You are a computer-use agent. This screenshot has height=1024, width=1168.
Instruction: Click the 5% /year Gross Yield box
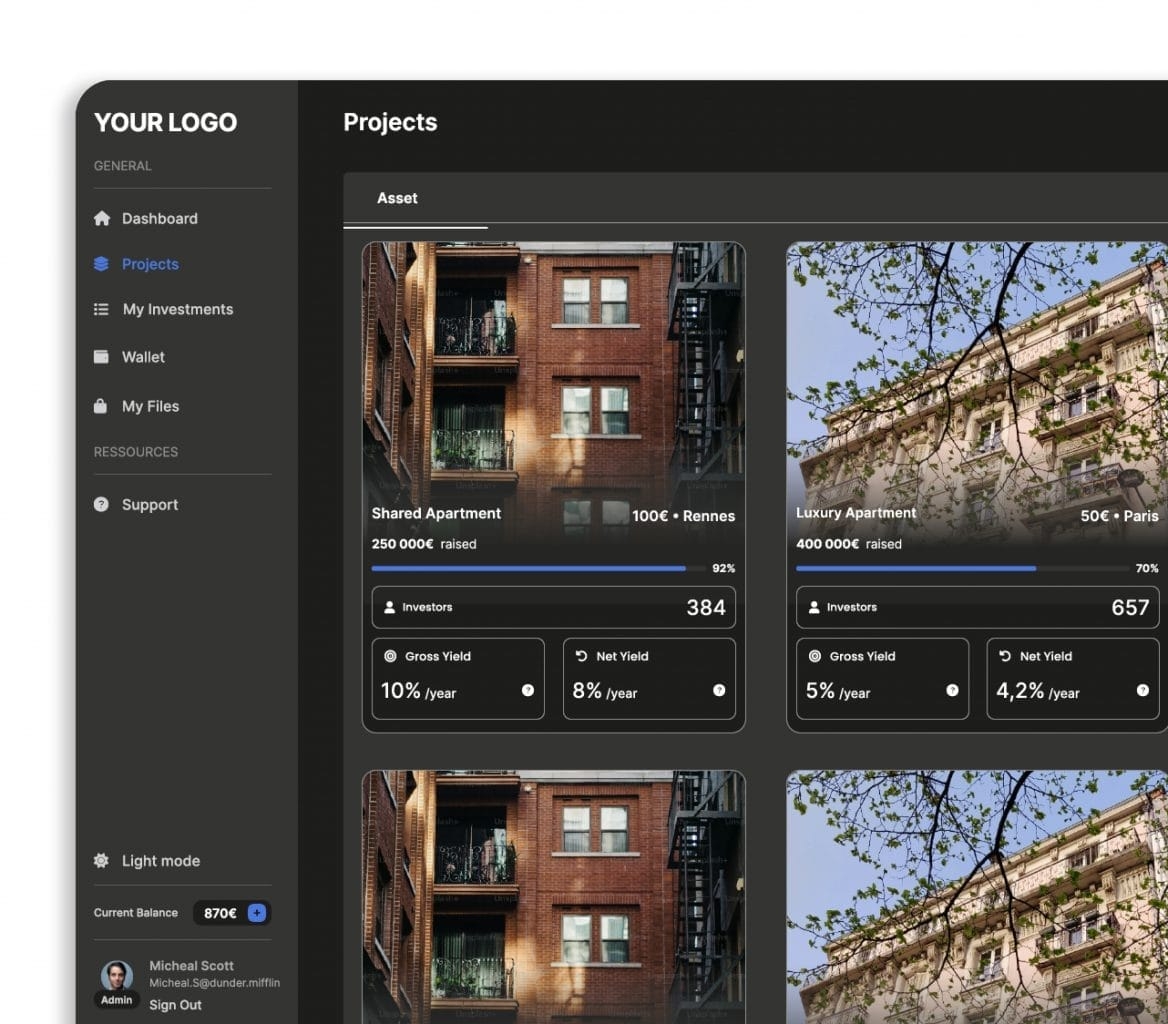(883, 678)
